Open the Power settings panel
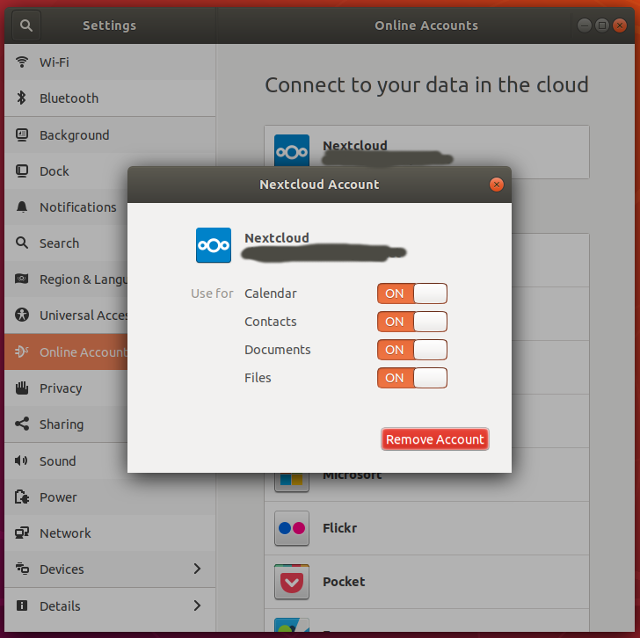Viewport: 640px width, 638px height. 58,497
